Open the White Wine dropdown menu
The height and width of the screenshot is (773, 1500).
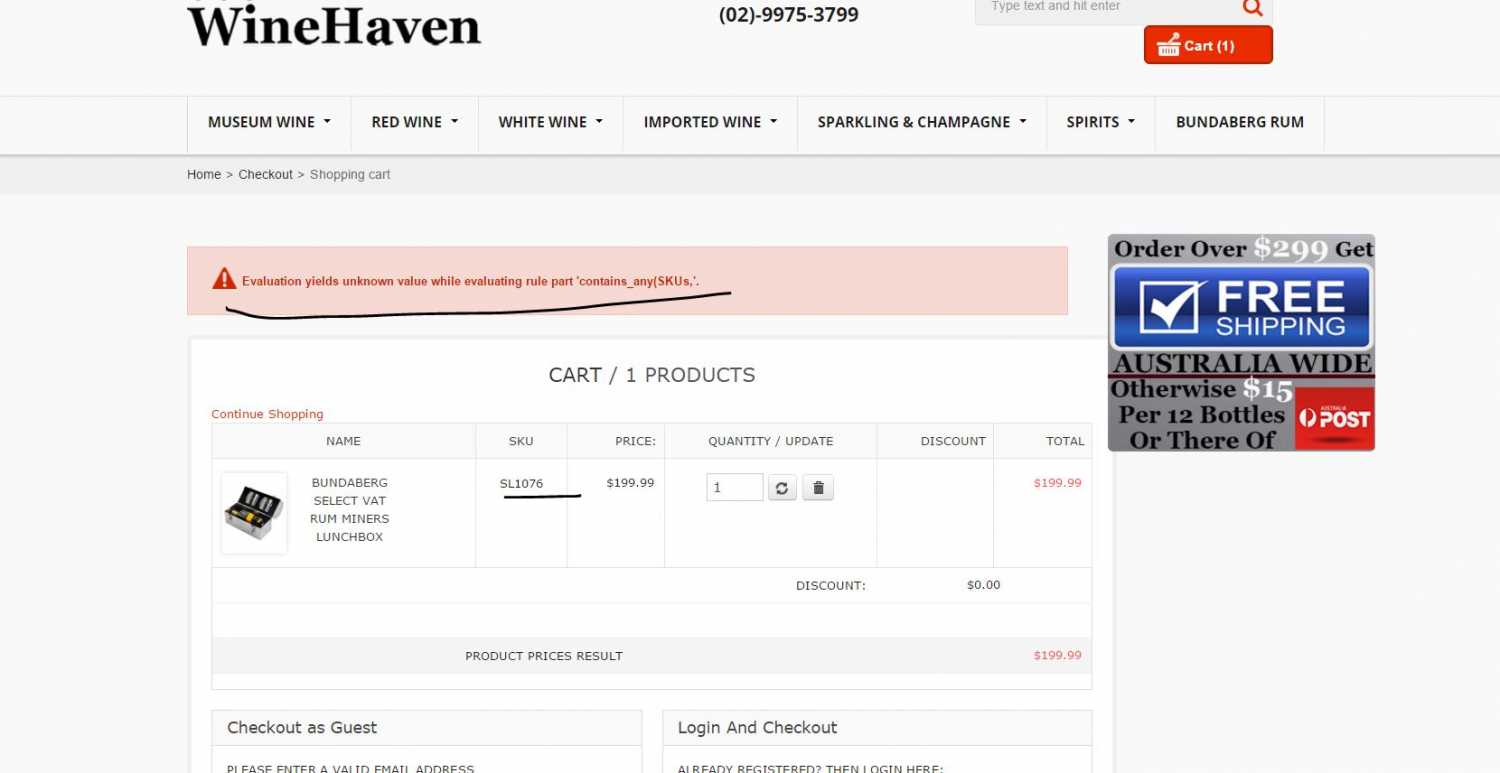pos(550,122)
